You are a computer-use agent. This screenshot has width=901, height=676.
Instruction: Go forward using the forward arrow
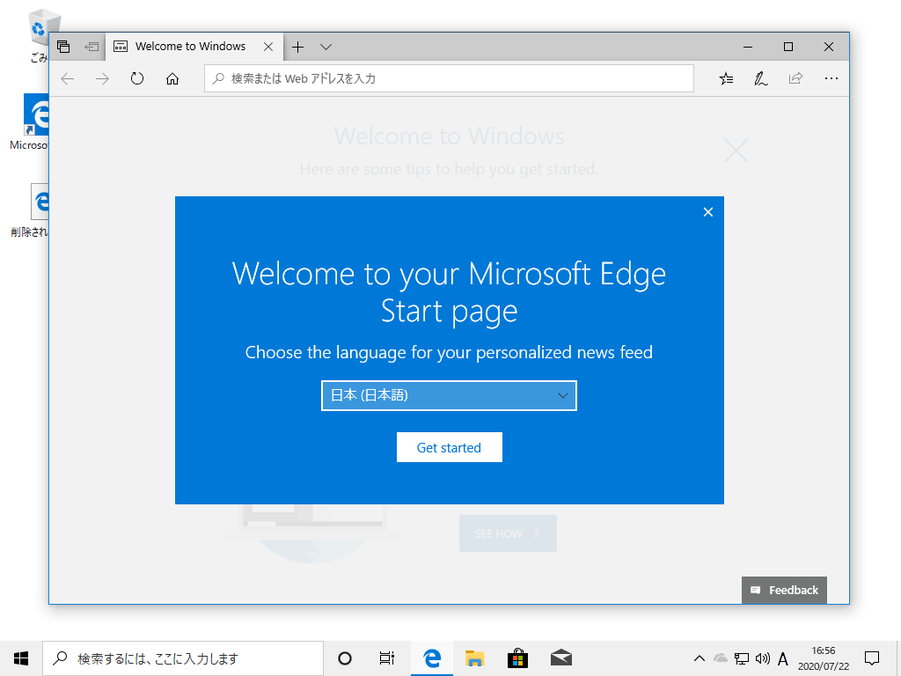pyautogui.click(x=102, y=79)
